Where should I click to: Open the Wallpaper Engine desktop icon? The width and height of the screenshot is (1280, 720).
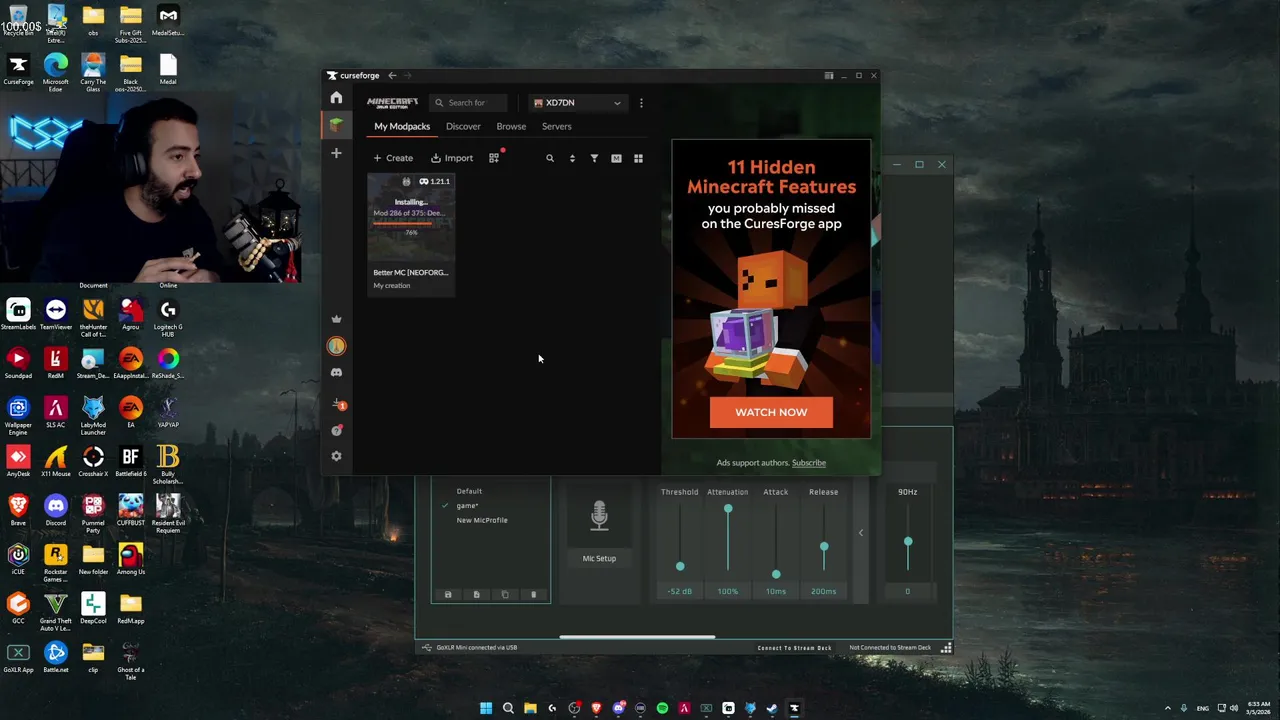click(18, 412)
